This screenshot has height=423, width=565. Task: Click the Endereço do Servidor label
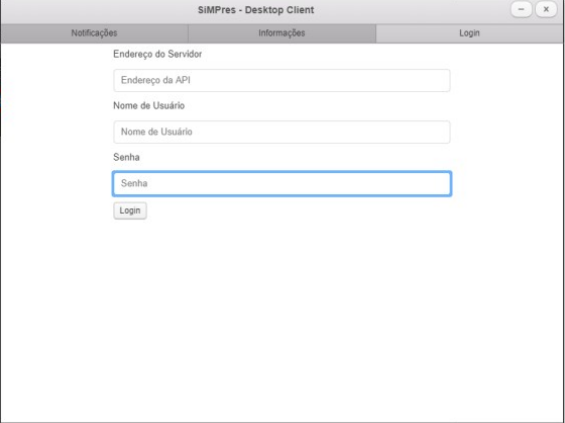tap(157, 54)
